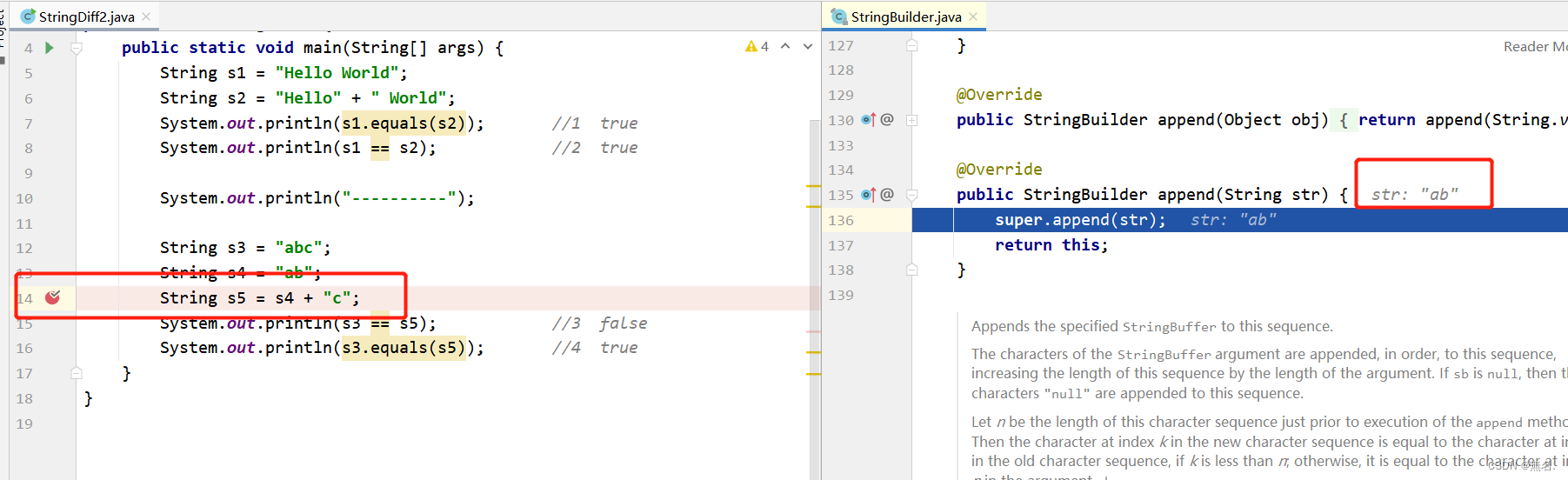
Task: Click the fold end marker on line 127
Action: 912,45
